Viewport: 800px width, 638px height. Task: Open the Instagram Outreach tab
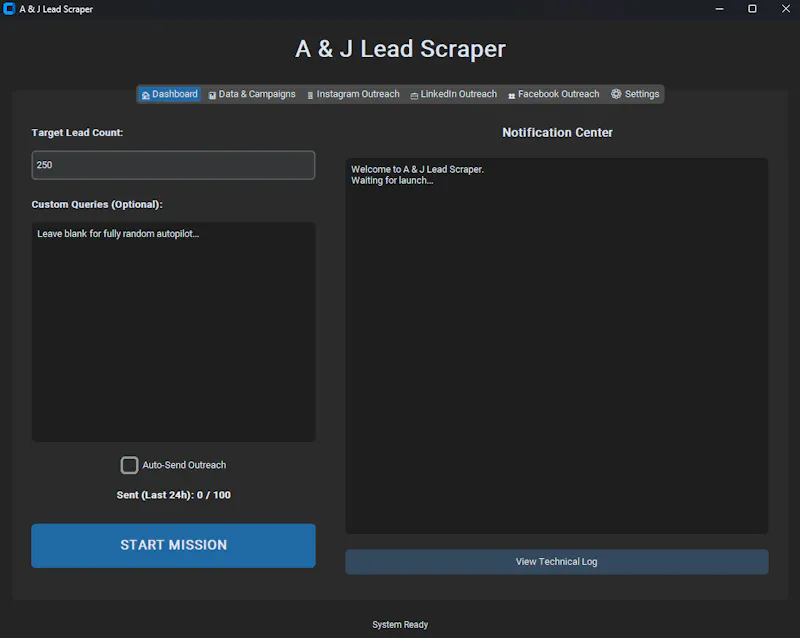[x=353, y=94]
